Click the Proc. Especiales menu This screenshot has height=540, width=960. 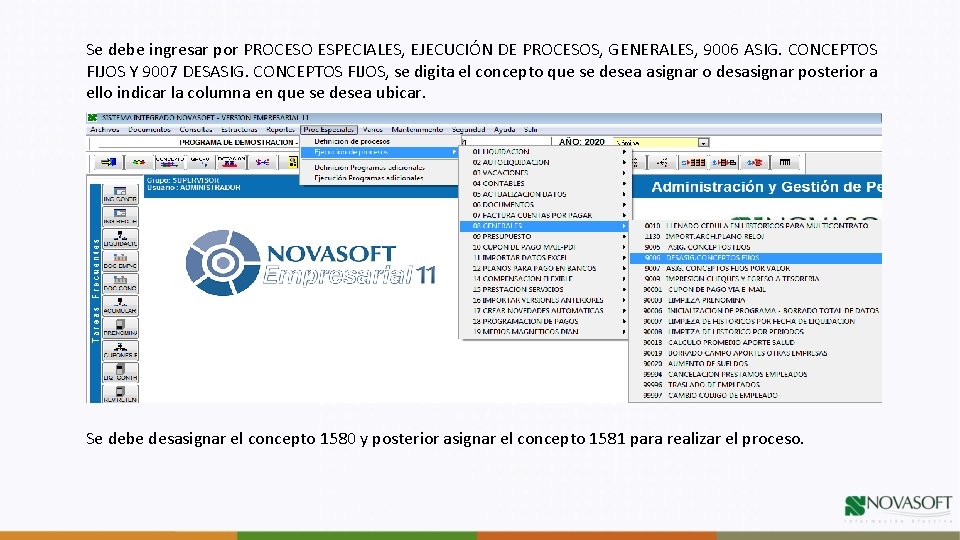click(329, 130)
